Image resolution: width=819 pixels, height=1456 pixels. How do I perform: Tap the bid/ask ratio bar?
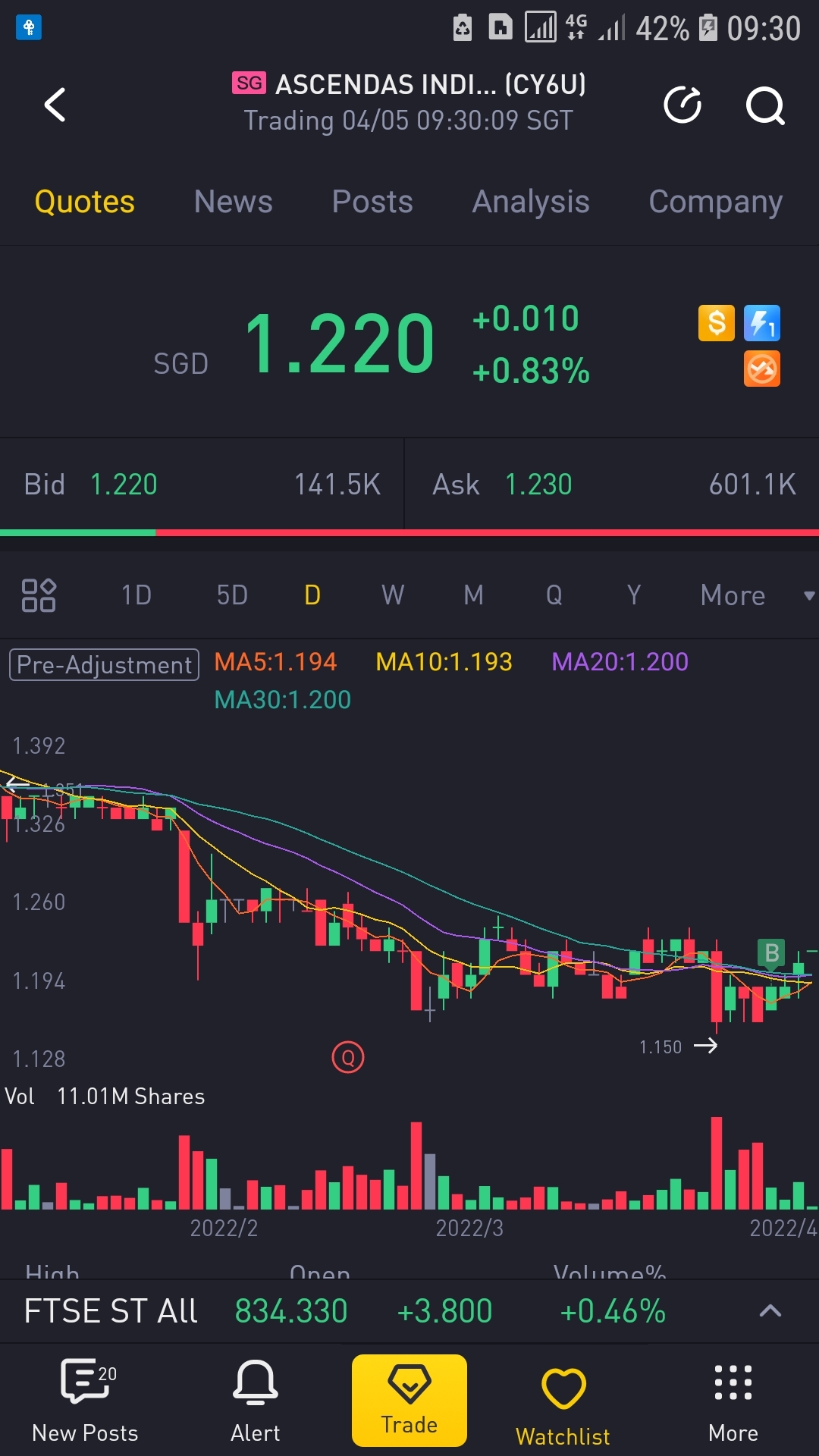pyautogui.click(x=409, y=532)
